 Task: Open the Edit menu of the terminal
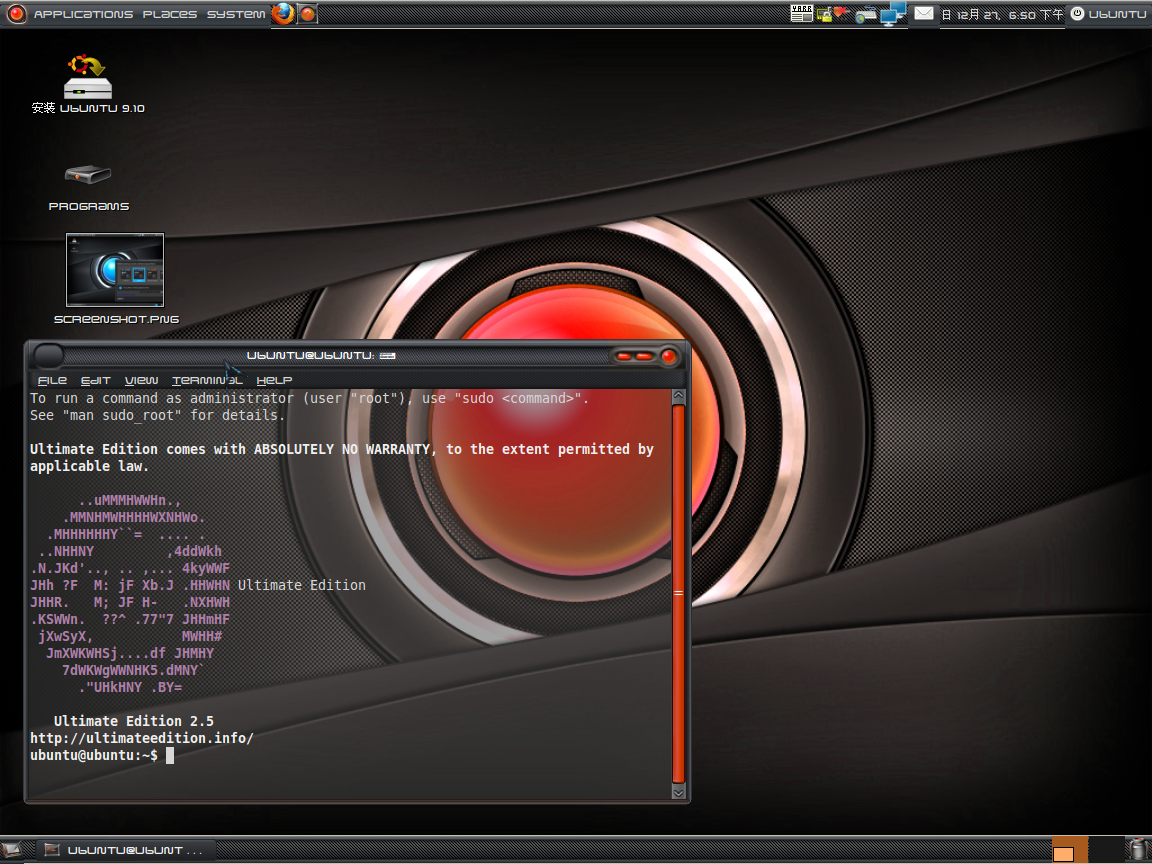[96, 380]
